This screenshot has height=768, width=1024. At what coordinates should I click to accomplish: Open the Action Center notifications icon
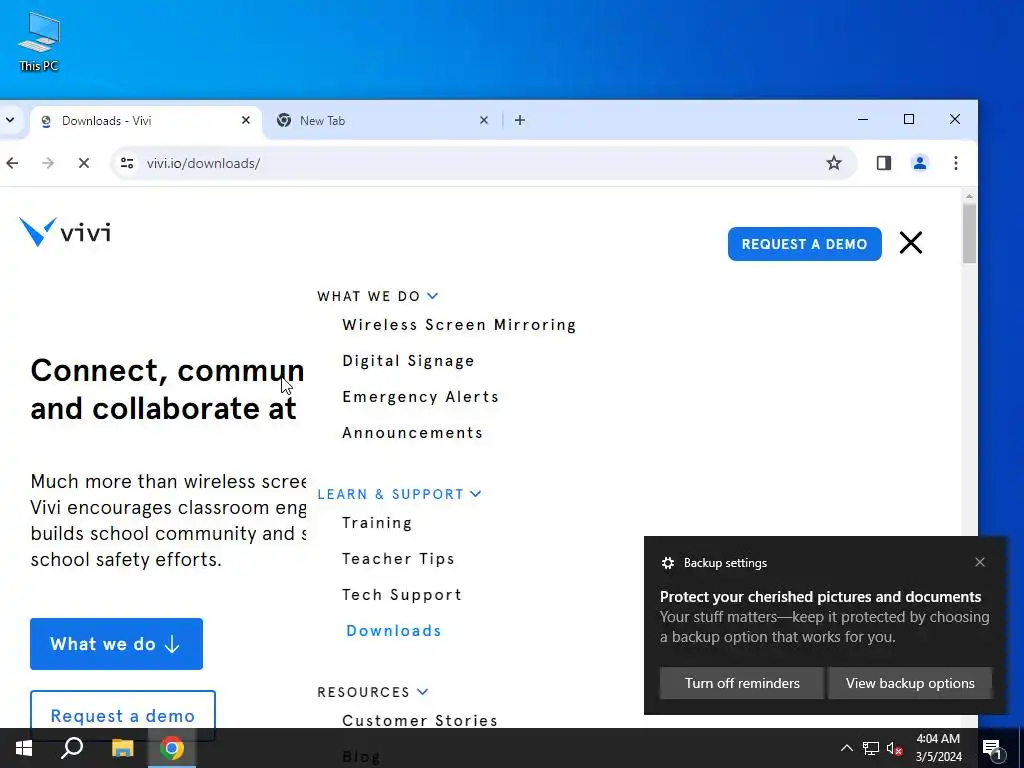pyautogui.click(x=993, y=748)
